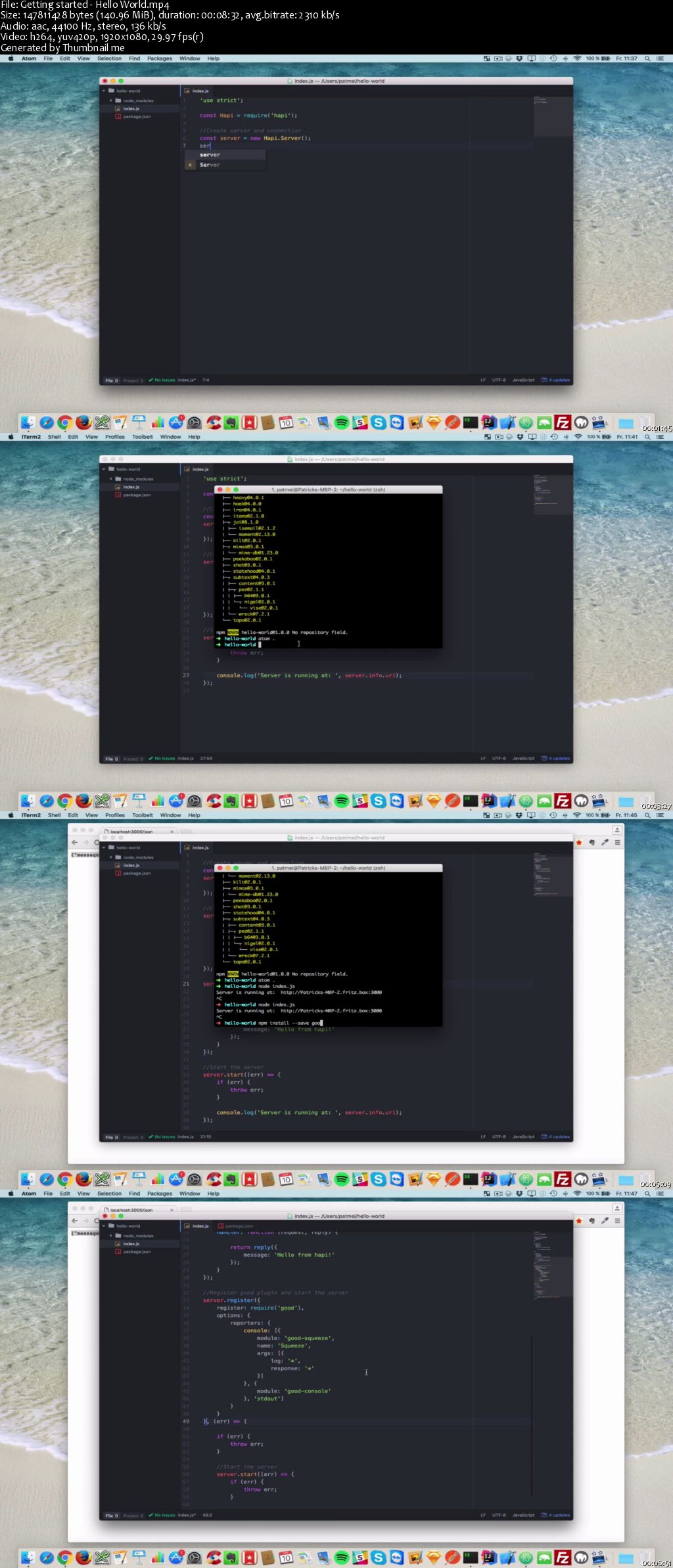Open FileZilla in the 00:01:45 frame dock
This screenshot has height=1568, width=673.
563,422
